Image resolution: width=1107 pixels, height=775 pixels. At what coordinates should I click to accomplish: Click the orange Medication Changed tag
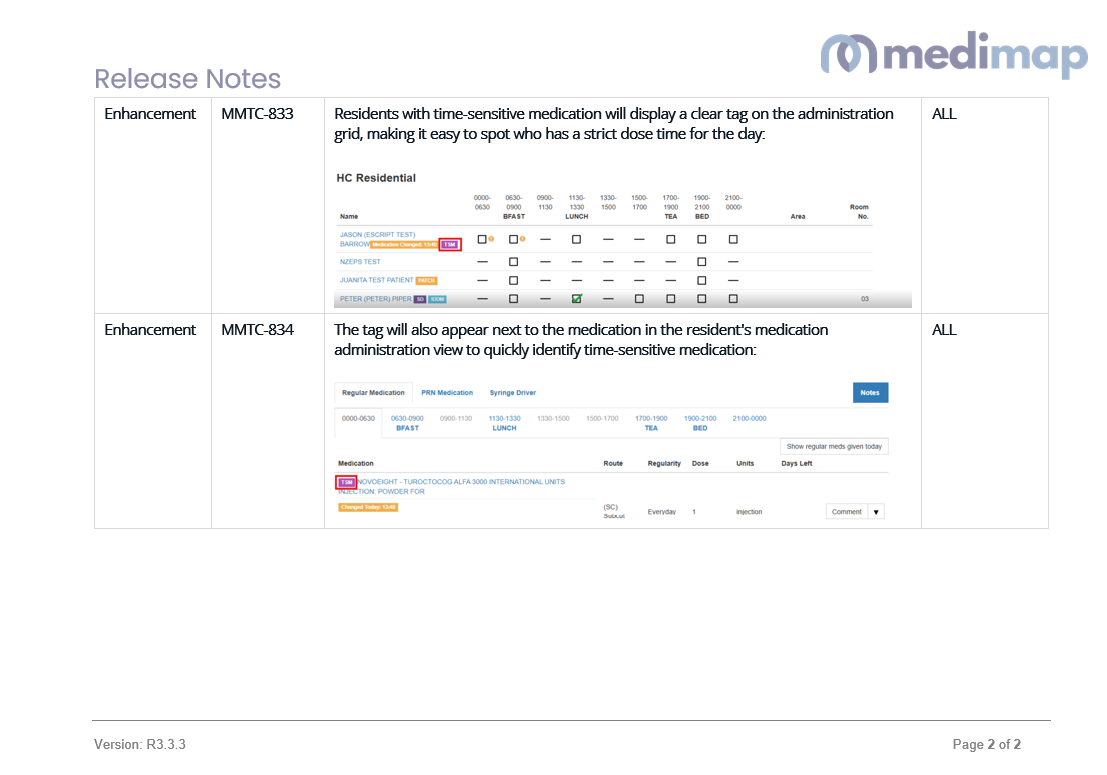tap(403, 244)
